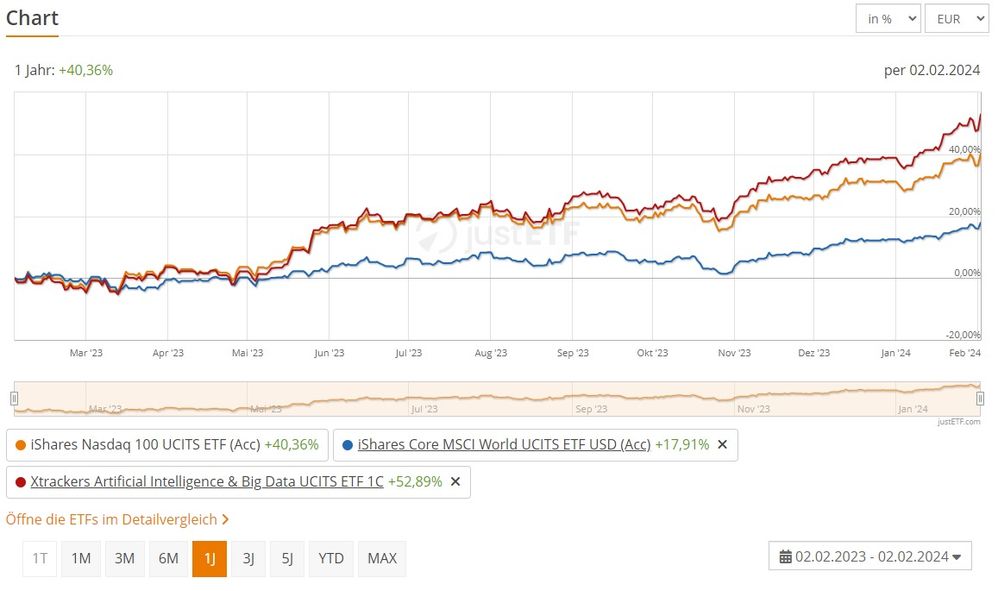This screenshot has height=591, width=998.
Task: Grab the left handle of range navigator
Action: tap(14, 398)
